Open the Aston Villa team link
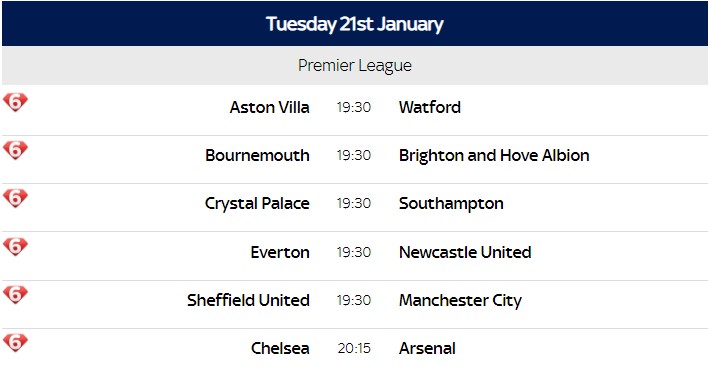The image size is (710, 383). pos(269,107)
